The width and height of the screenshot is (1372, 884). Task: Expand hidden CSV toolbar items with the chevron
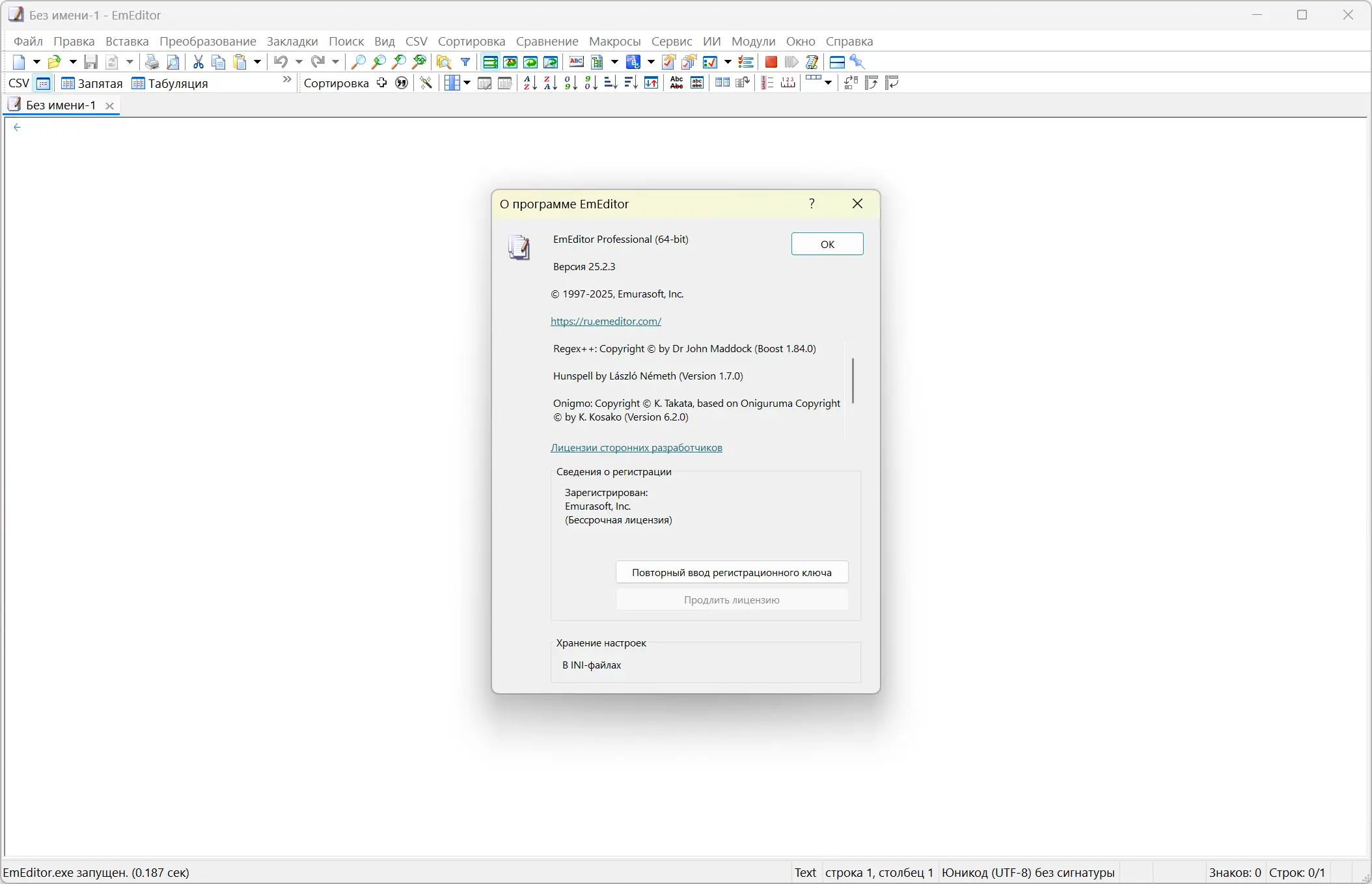(x=286, y=79)
